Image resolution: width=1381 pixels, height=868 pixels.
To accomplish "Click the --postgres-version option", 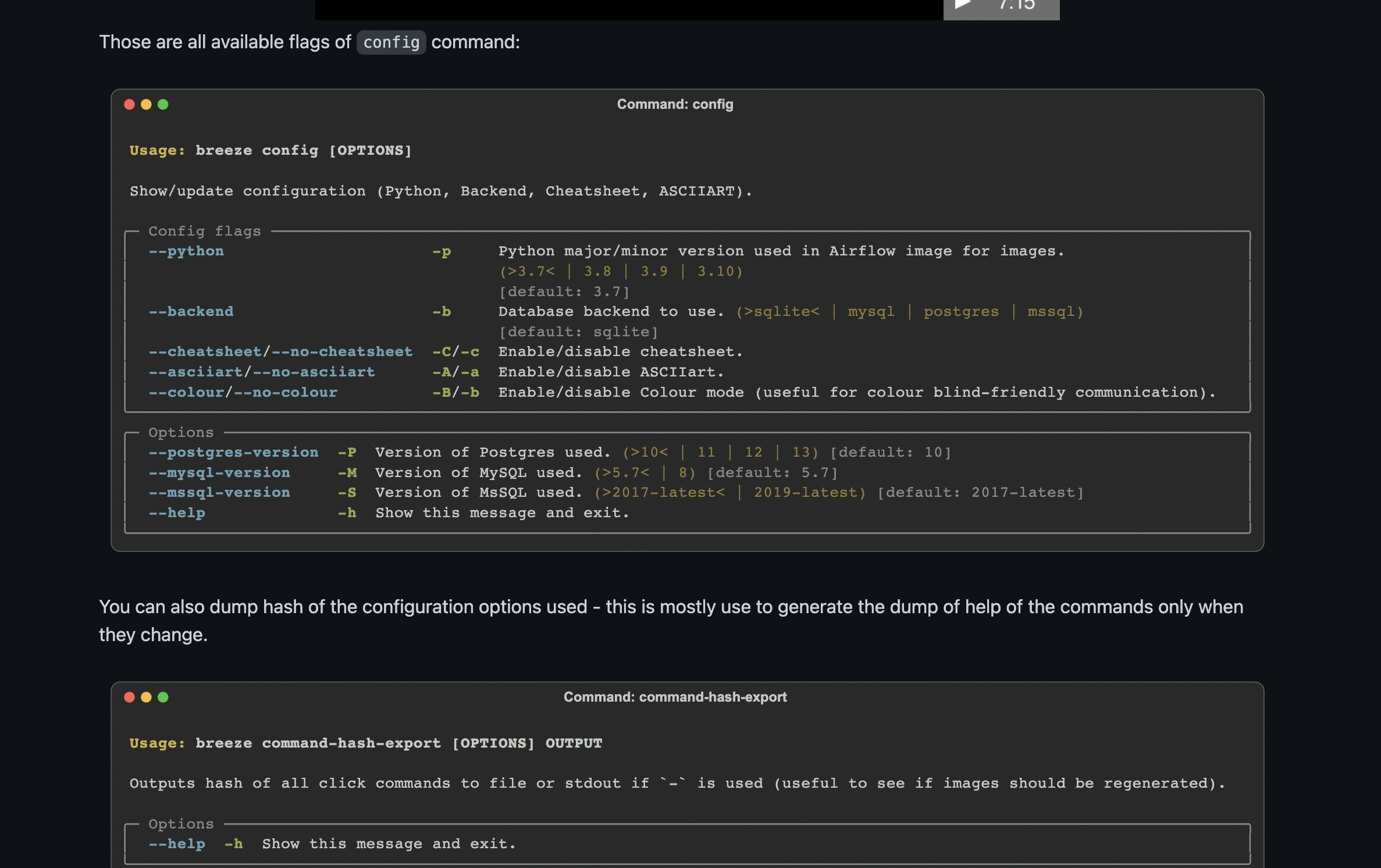I will 233,453.
